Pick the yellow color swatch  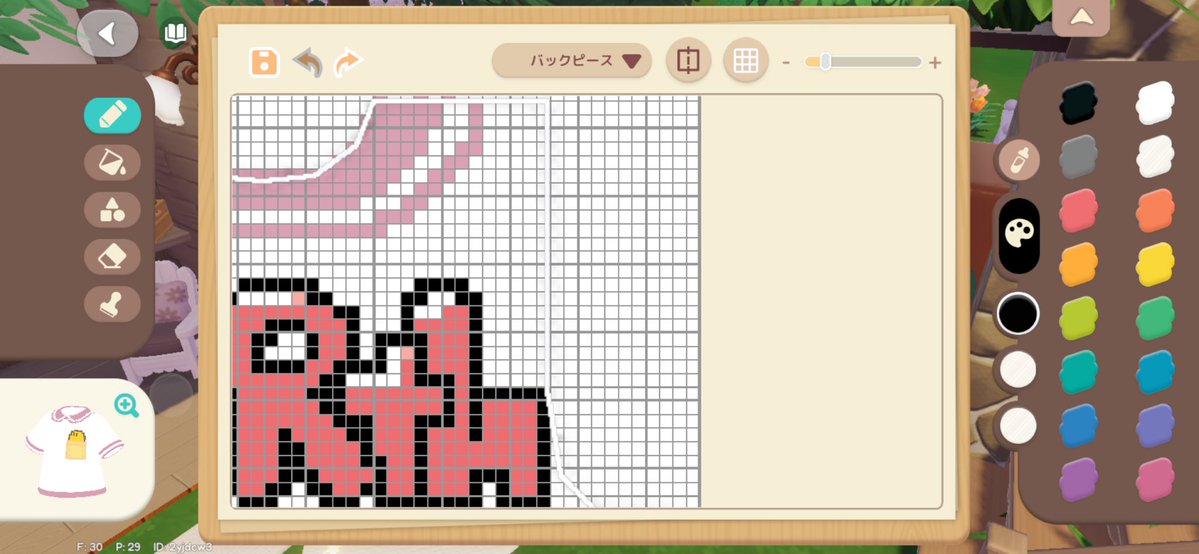[1155, 264]
